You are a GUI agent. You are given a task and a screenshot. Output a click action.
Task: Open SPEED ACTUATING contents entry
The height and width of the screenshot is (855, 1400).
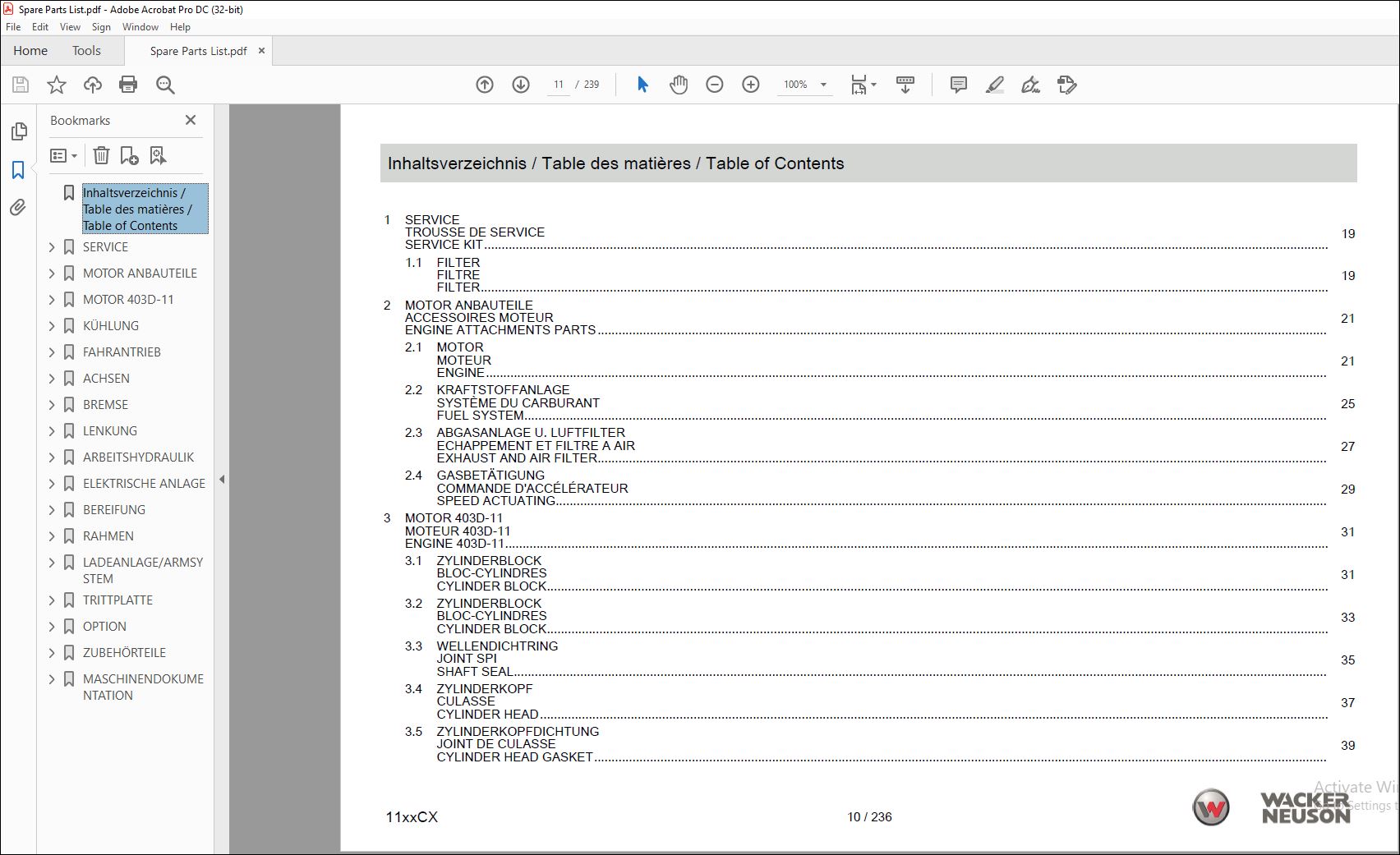pyautogui.click(x=496, y=501)
